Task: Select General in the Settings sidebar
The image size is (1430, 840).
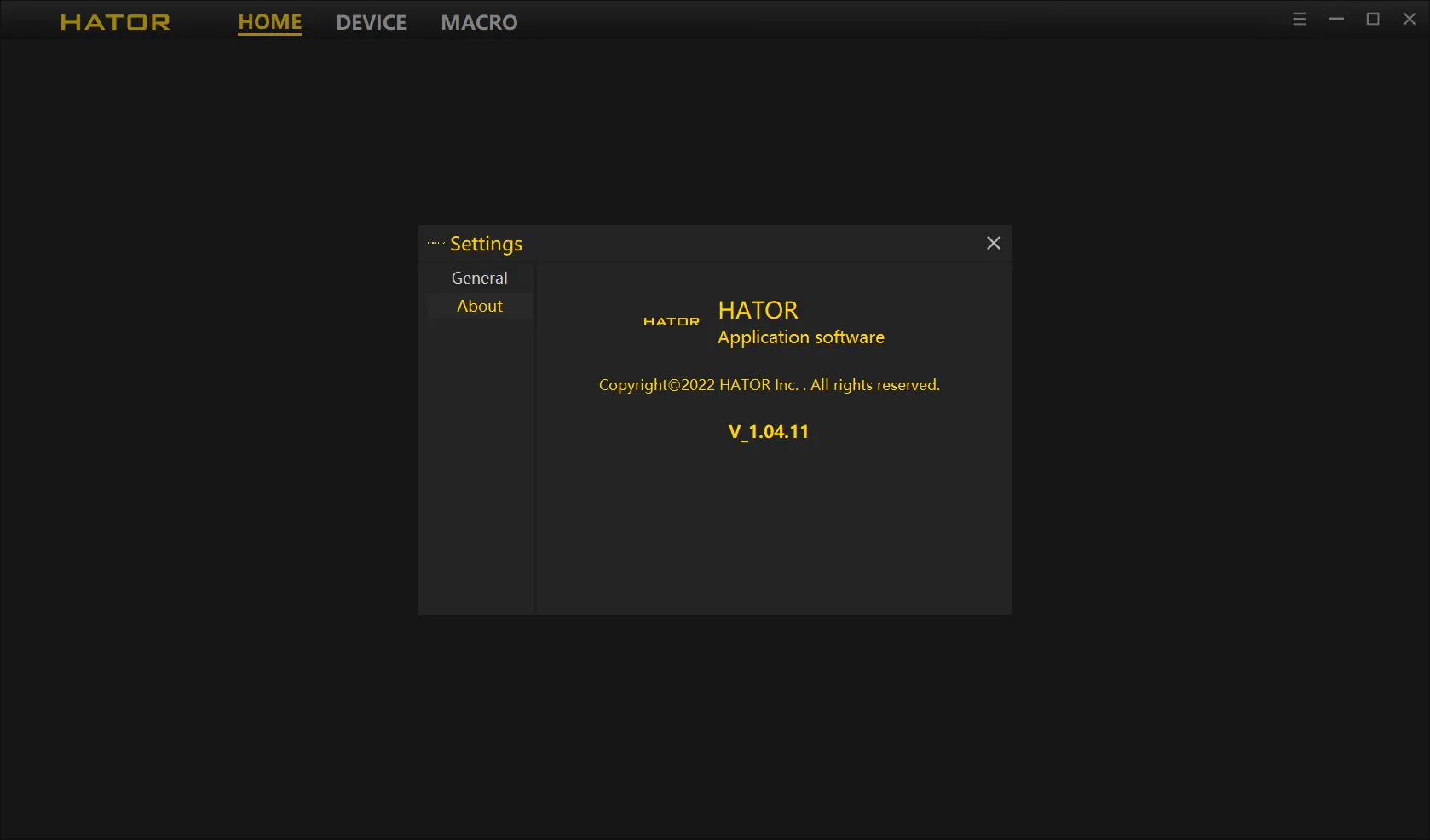Action: coord(480,278)
